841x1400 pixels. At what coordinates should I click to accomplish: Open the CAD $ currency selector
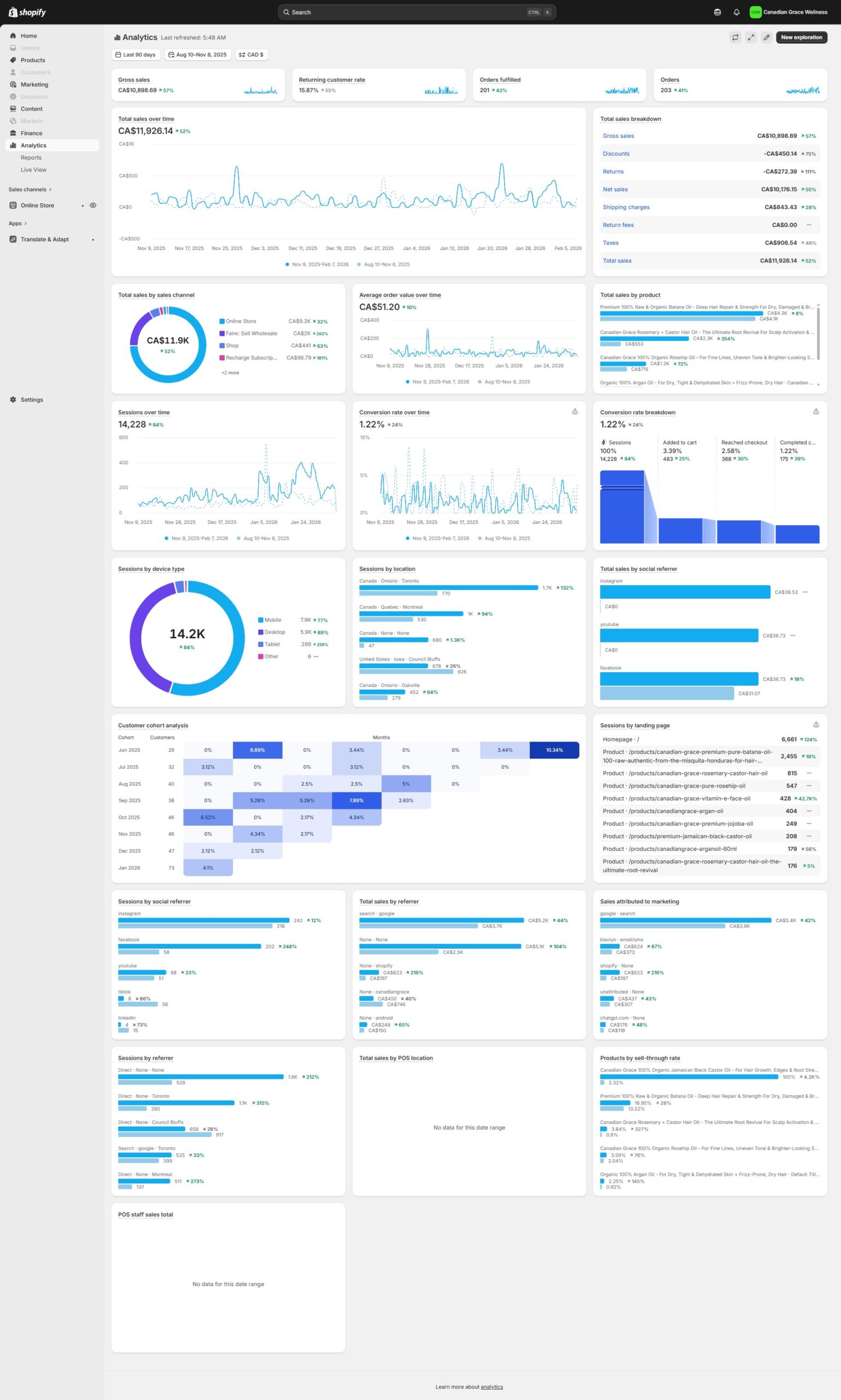[251, 55]
